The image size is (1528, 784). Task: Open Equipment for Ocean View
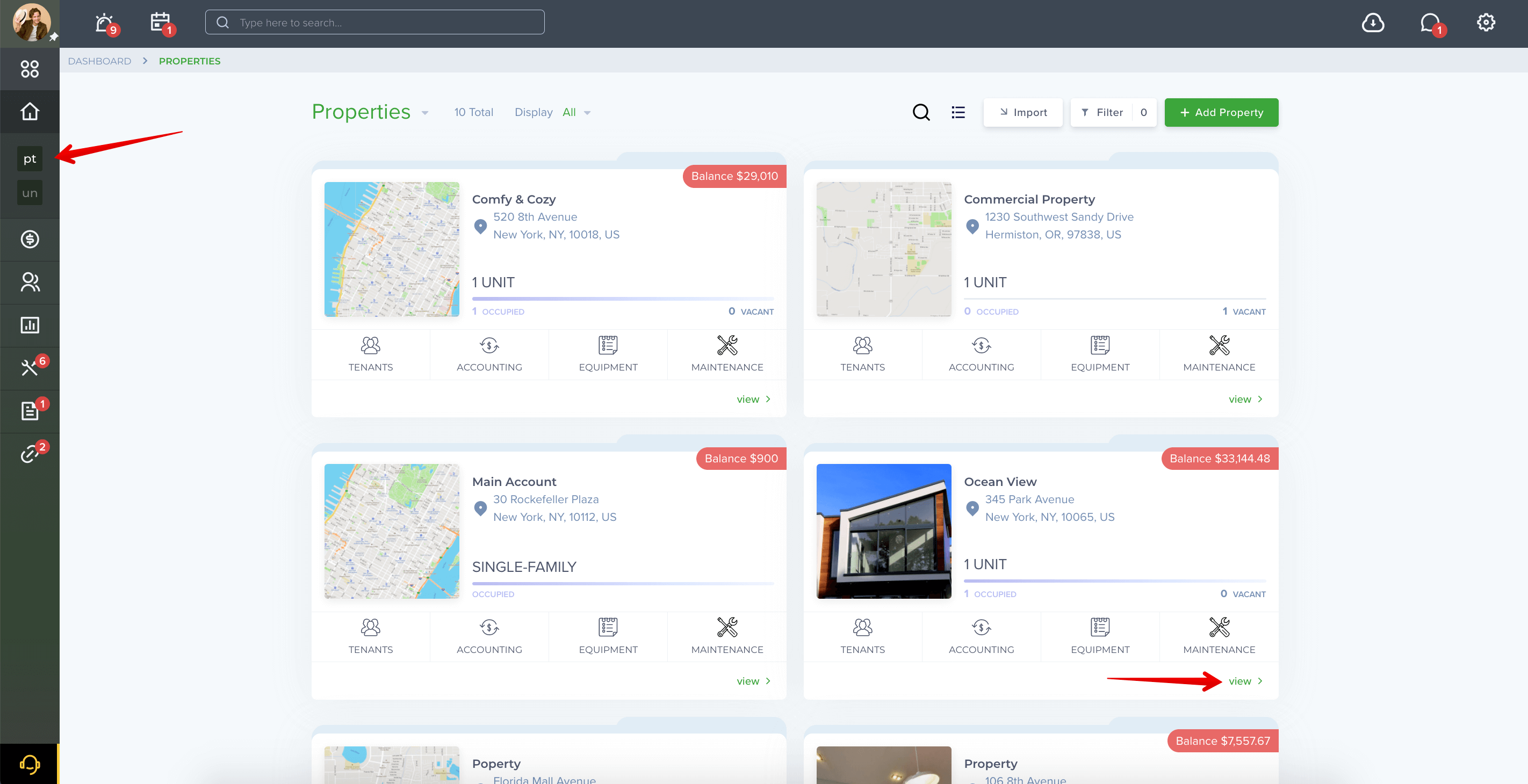click(x=1100, y=636)
